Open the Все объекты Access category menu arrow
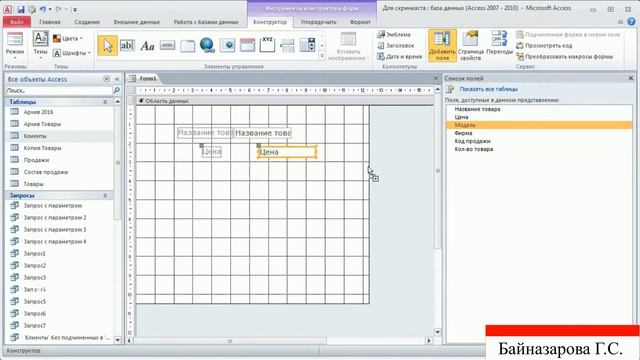This screenshot has height=360, width=640. 107,79
